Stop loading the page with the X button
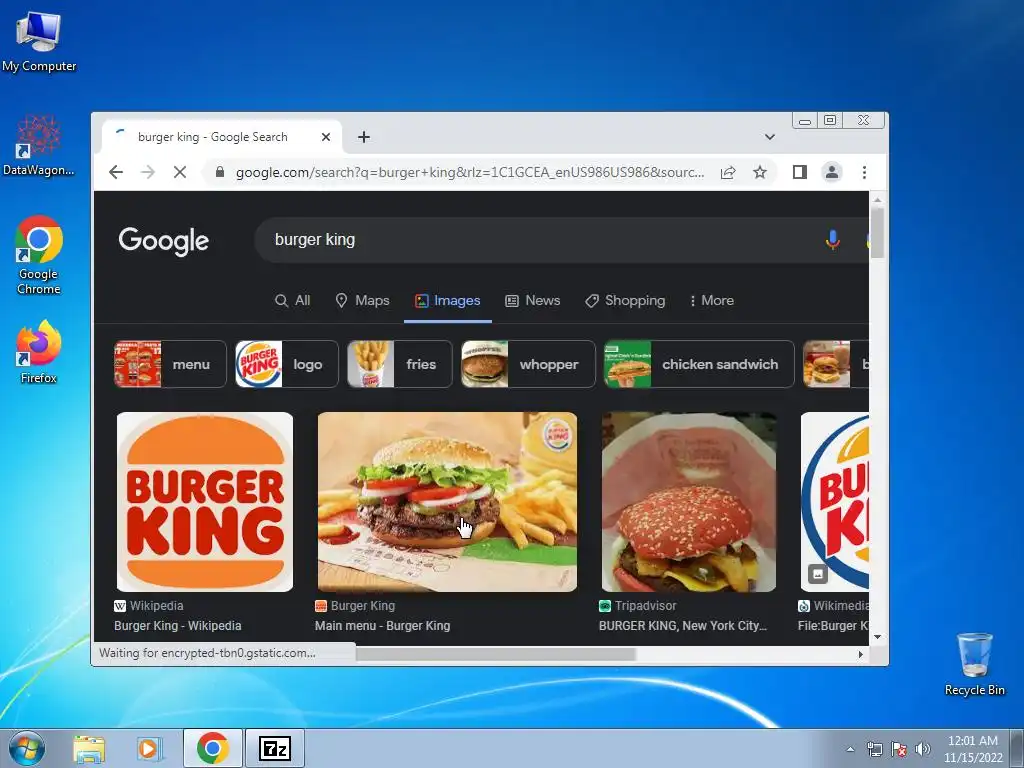The width and height of the screenshot is (1024, 768). click(x=180, y=172)
